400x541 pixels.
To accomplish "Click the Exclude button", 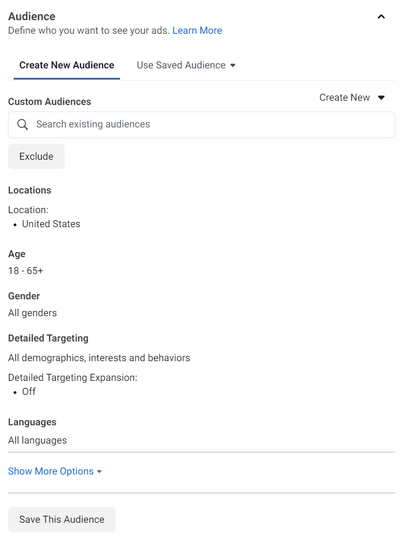I will [36, 156].
